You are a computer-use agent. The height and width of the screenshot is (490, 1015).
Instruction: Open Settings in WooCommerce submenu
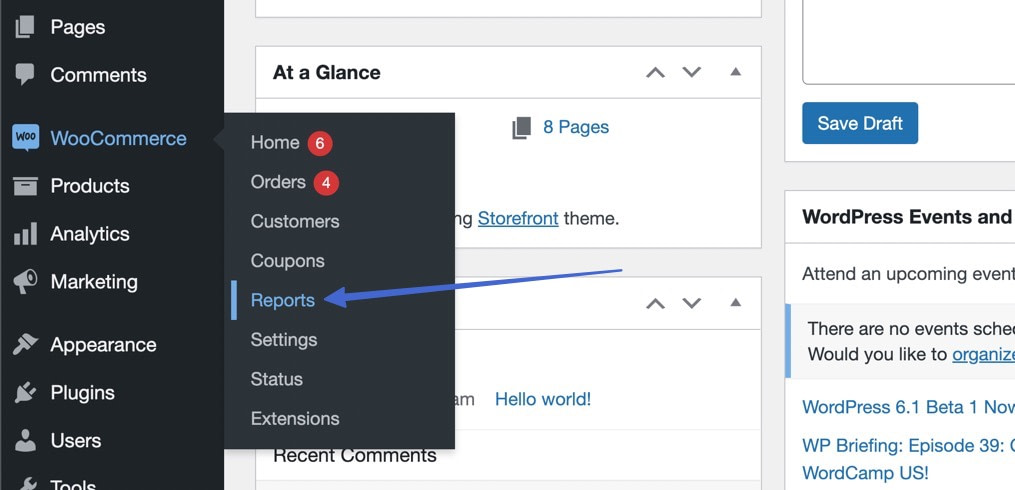click(284, 340)
